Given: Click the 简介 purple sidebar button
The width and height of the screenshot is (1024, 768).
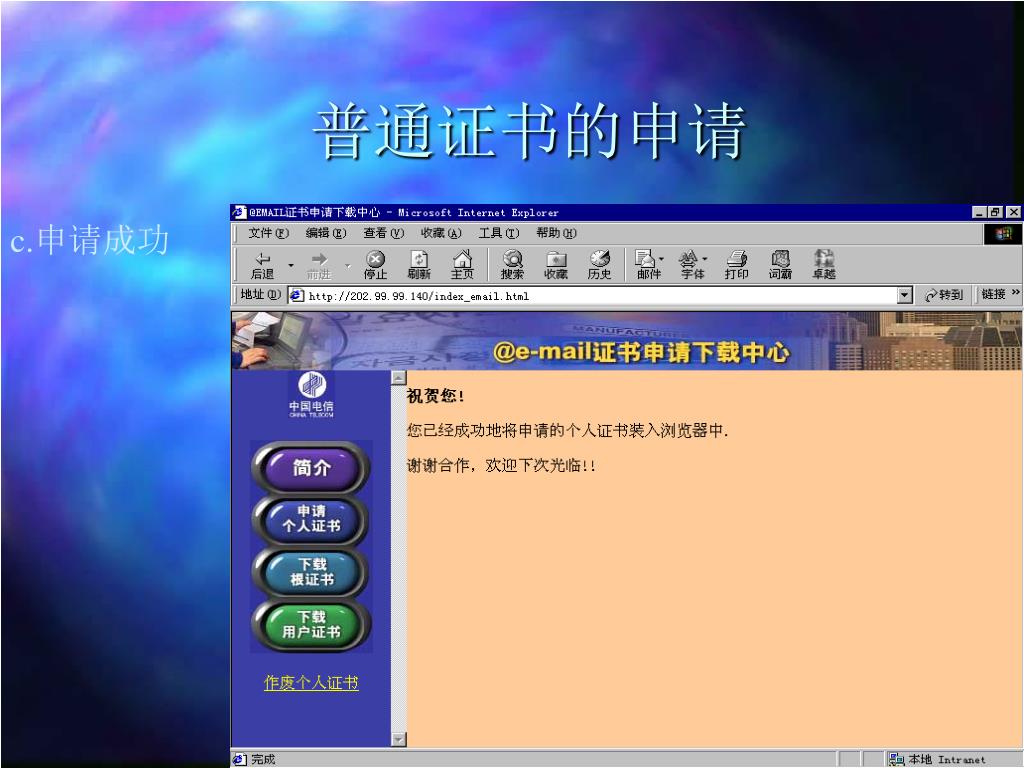Looking at the screenshot, I should [311, 467].
